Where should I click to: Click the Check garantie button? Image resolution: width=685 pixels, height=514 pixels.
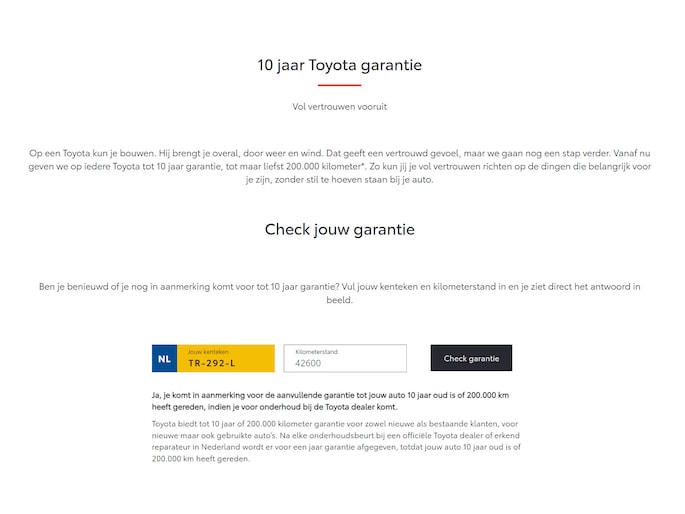click(x=471, y=358)
